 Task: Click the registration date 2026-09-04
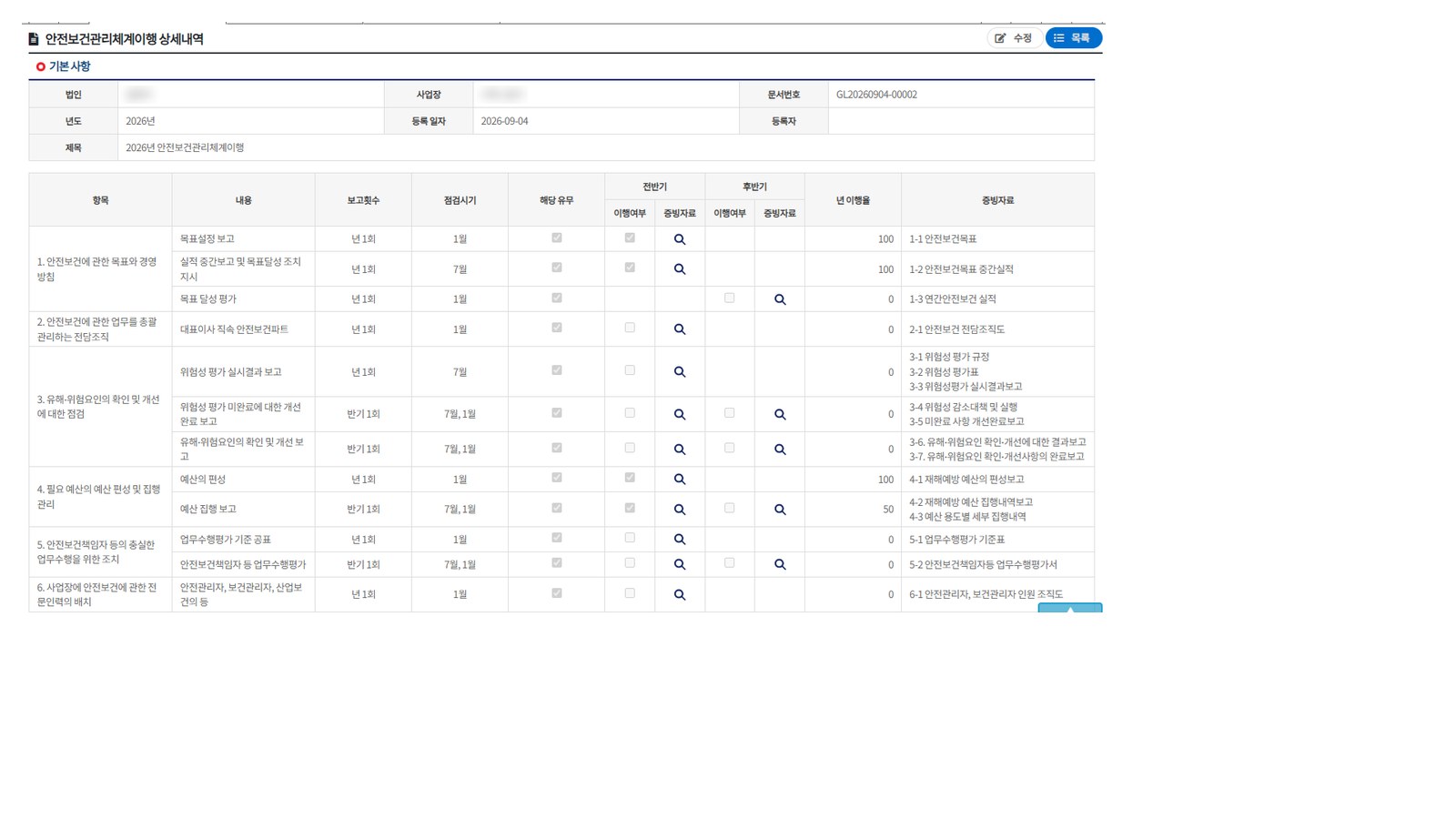point(504,121)
